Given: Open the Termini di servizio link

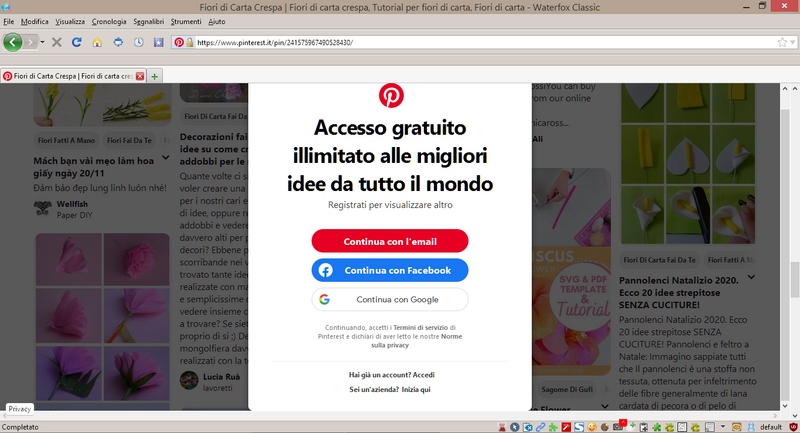Looking at the screenshot, I should pyautogui.click(x=420, y=327).
